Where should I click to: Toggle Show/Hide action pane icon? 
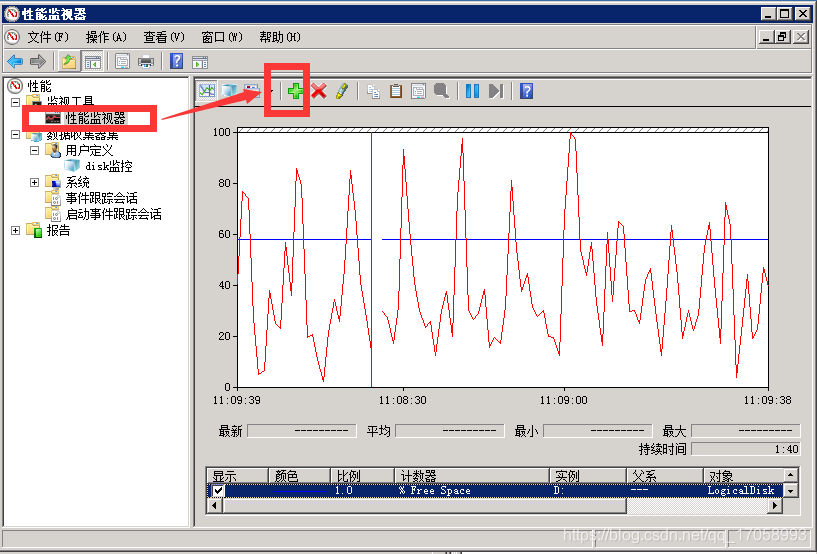pos(200,62)
